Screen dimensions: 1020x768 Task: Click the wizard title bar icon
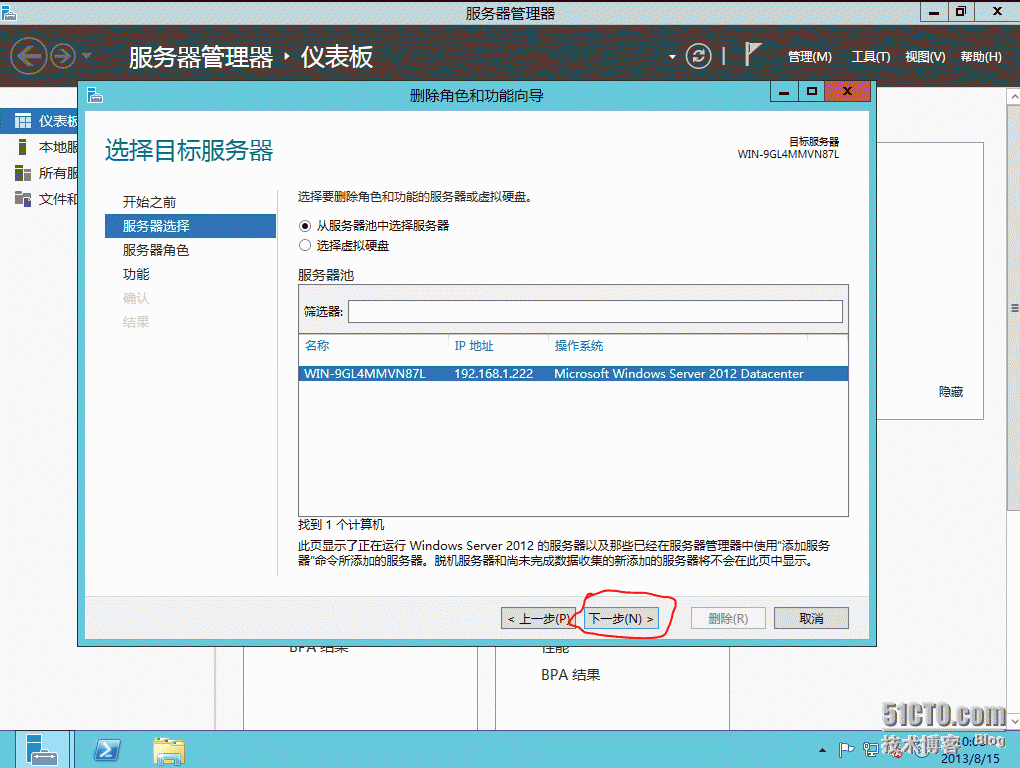(x=95, y=96)
